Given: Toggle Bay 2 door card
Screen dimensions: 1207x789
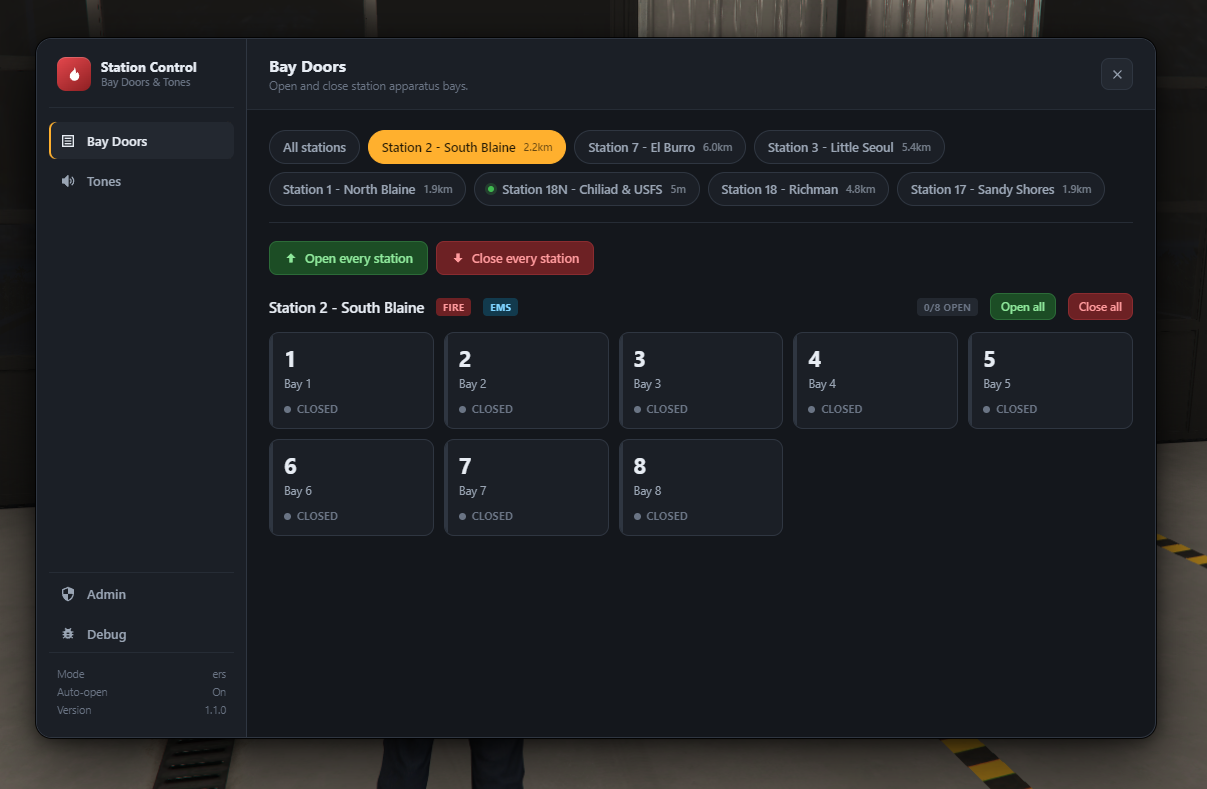Looking at the screenshot, I should (x=526, y=380).
